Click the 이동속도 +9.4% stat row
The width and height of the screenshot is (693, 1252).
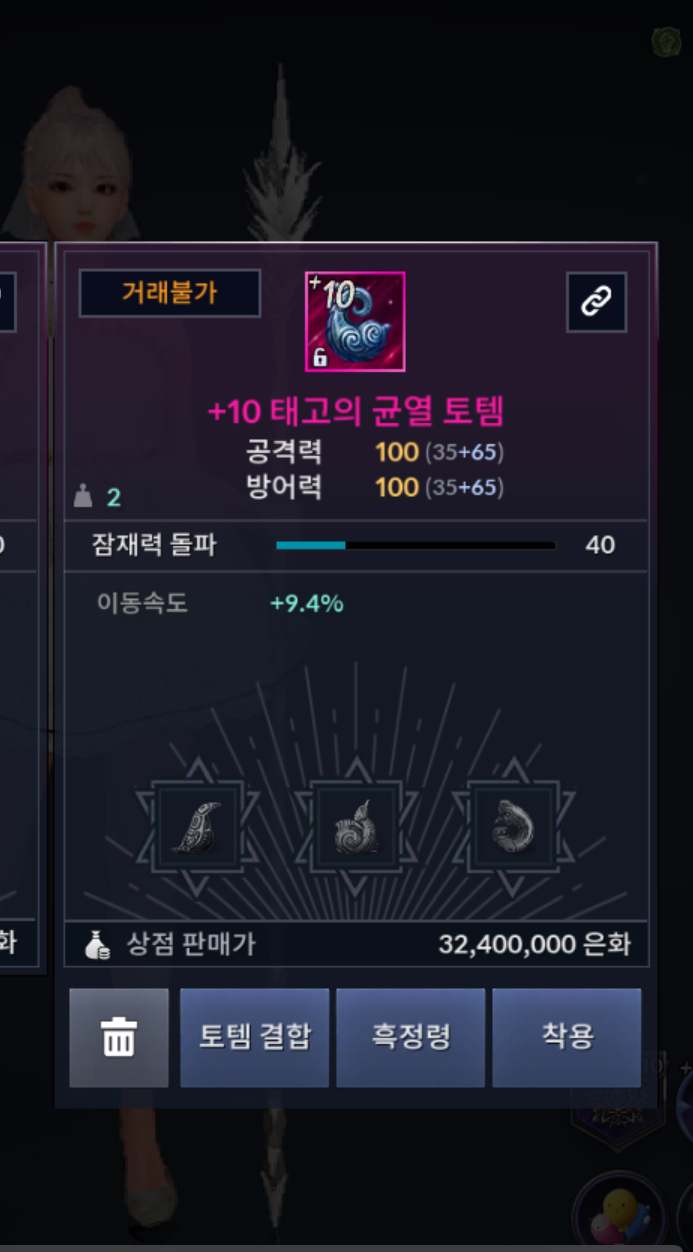coord(220,603)
